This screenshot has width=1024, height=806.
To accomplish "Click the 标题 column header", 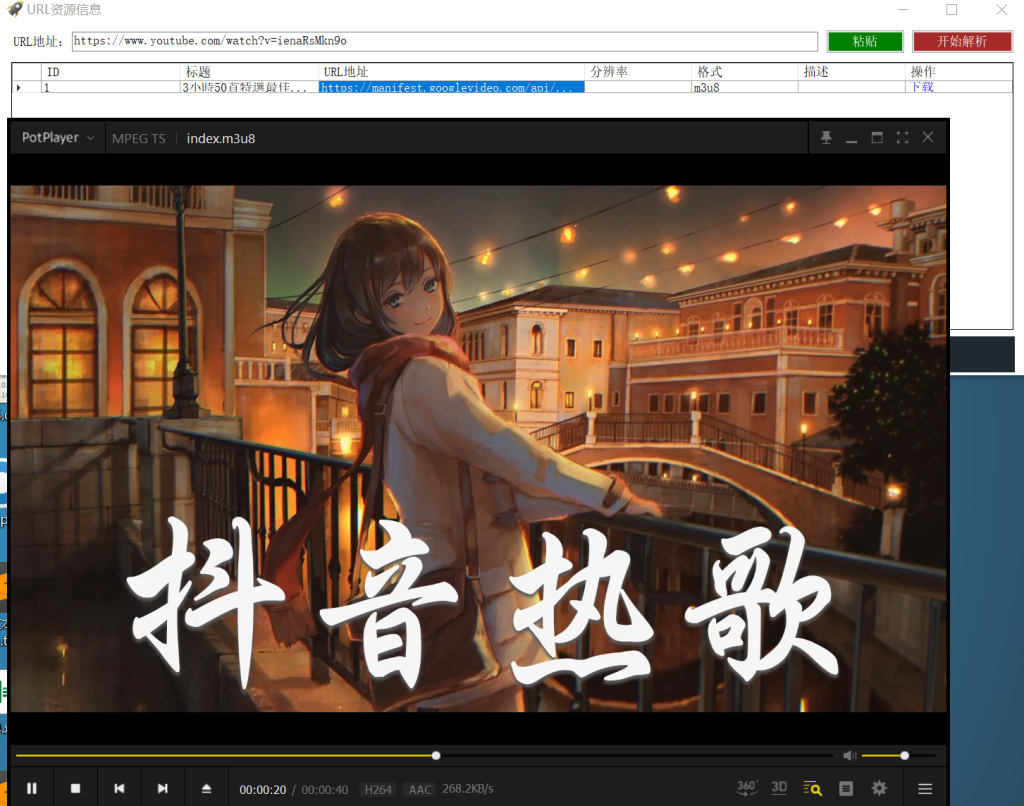I will [249, 72].
